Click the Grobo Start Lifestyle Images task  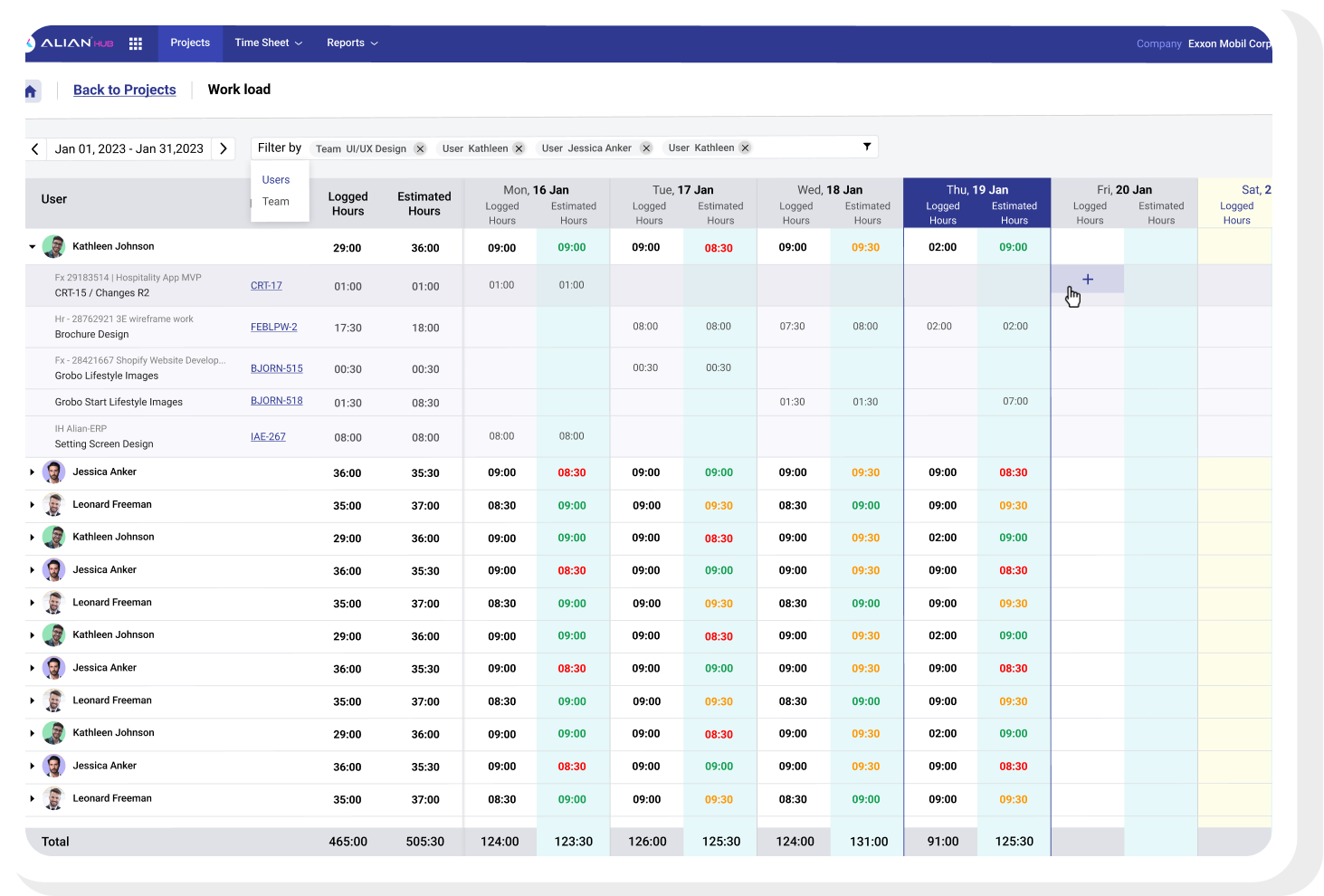point(119,402)
